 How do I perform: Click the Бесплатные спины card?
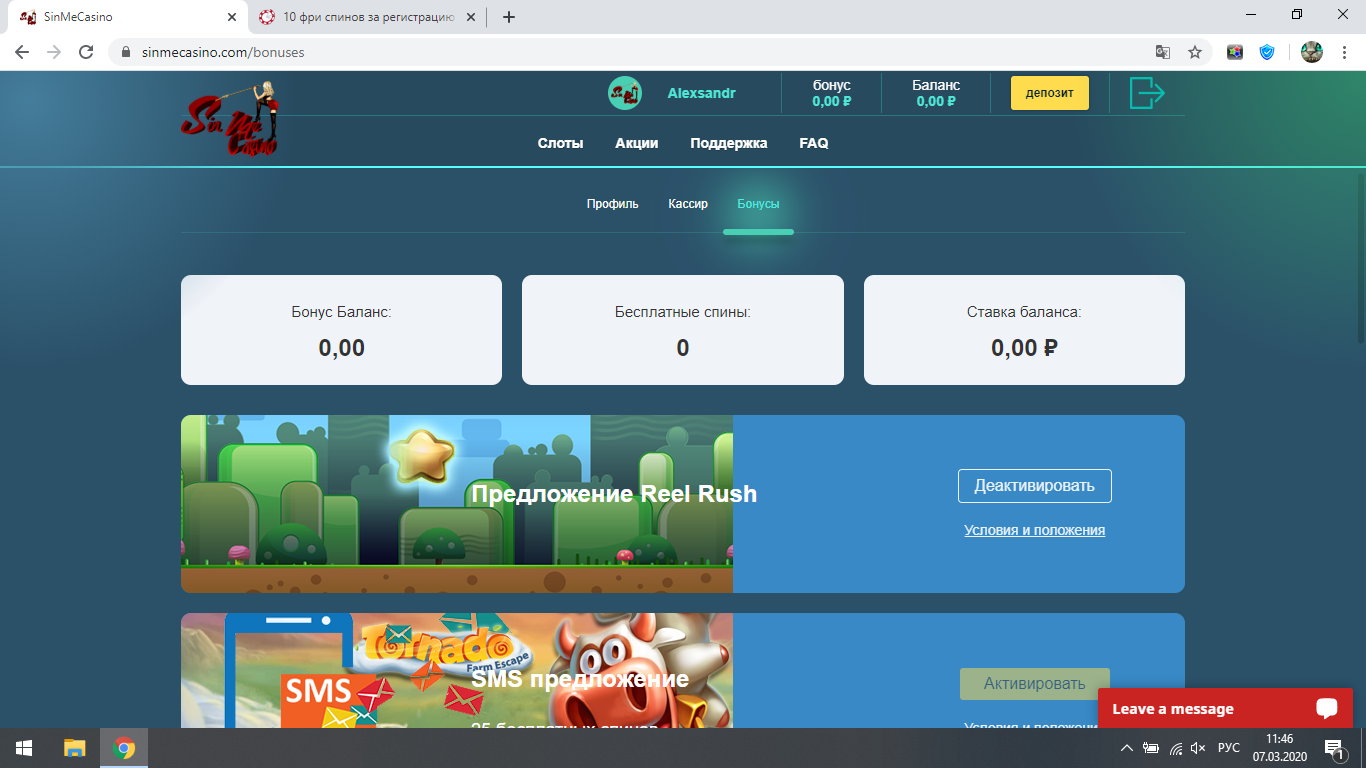[x=683, y=330]
